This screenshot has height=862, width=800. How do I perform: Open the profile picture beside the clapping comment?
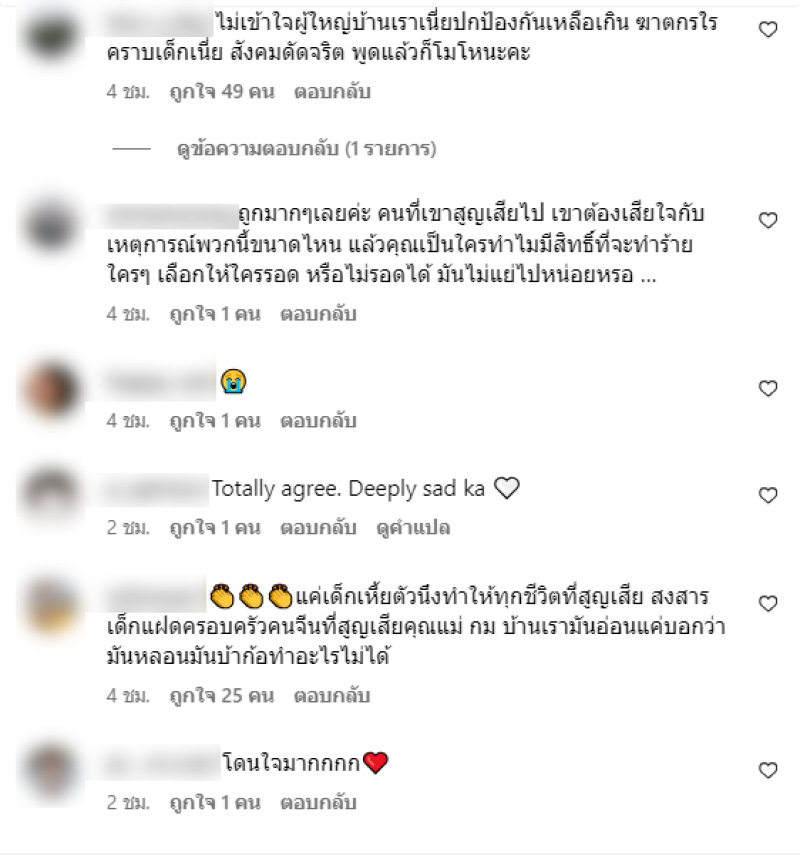[52, 605]
